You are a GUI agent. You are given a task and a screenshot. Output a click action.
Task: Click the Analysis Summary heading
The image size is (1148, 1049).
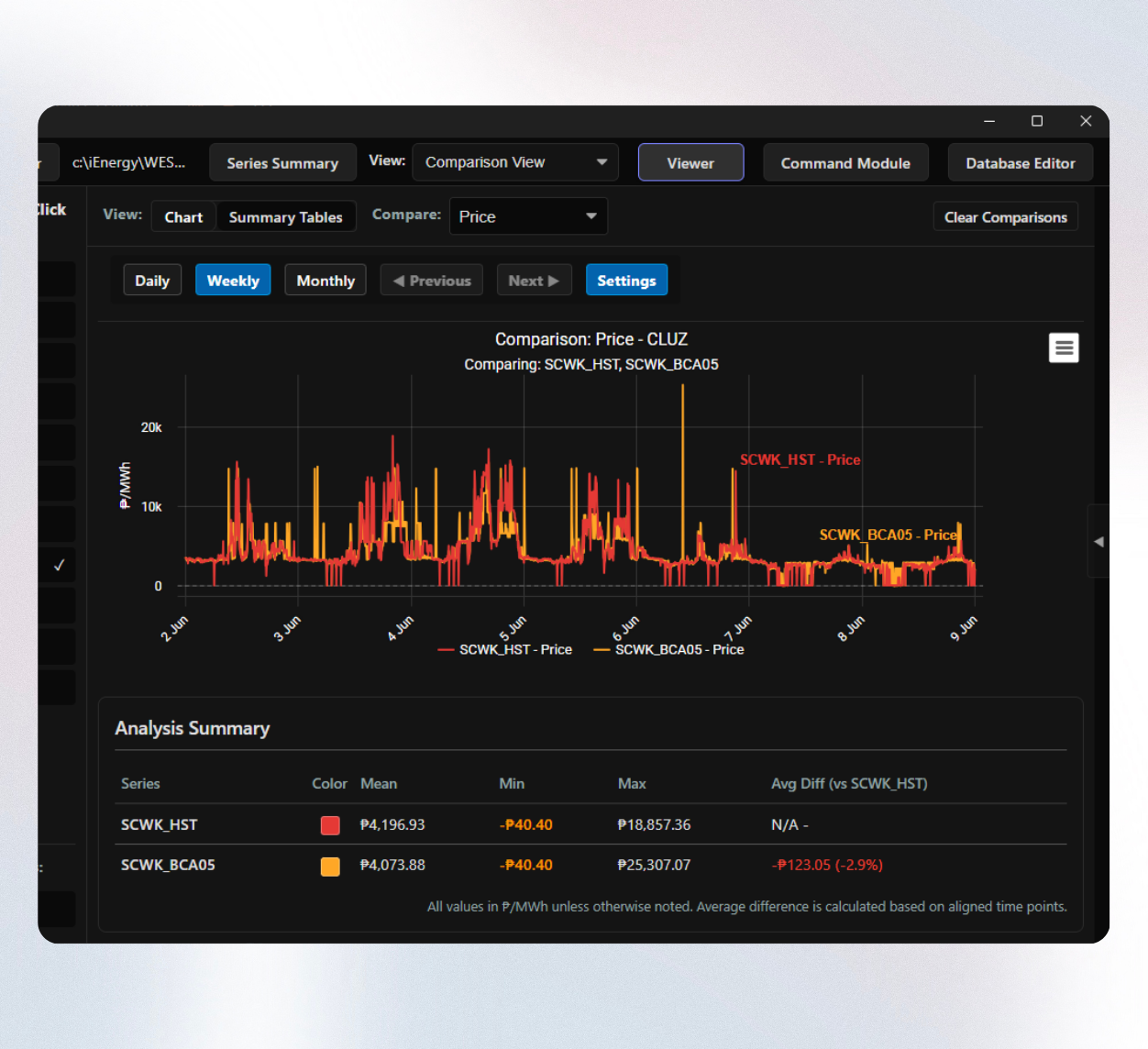193,728
